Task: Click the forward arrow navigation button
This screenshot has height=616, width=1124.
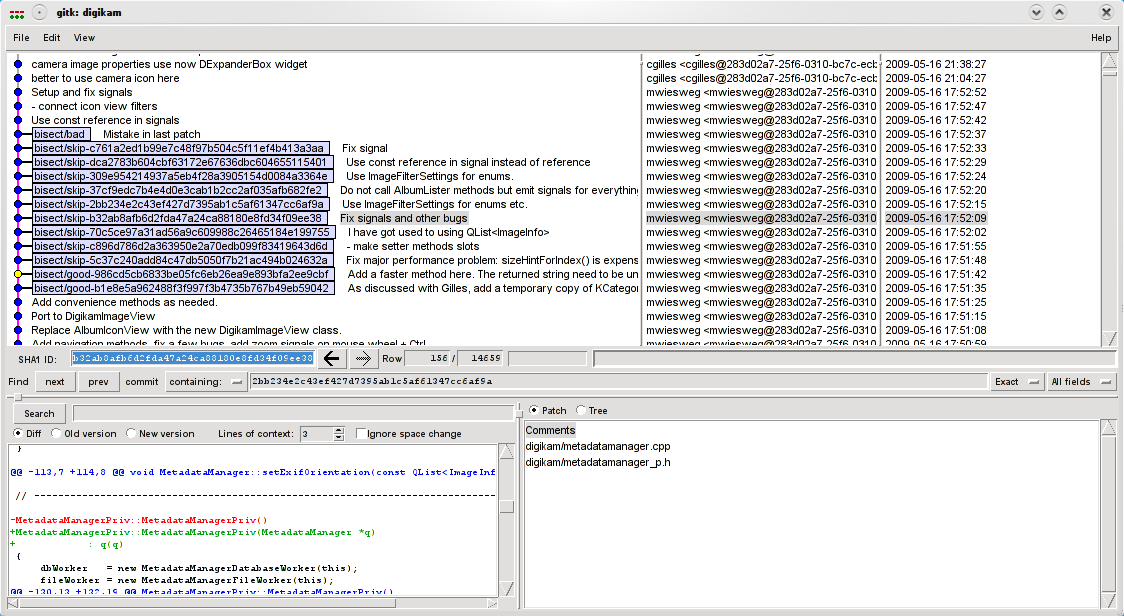Action: 362,358
